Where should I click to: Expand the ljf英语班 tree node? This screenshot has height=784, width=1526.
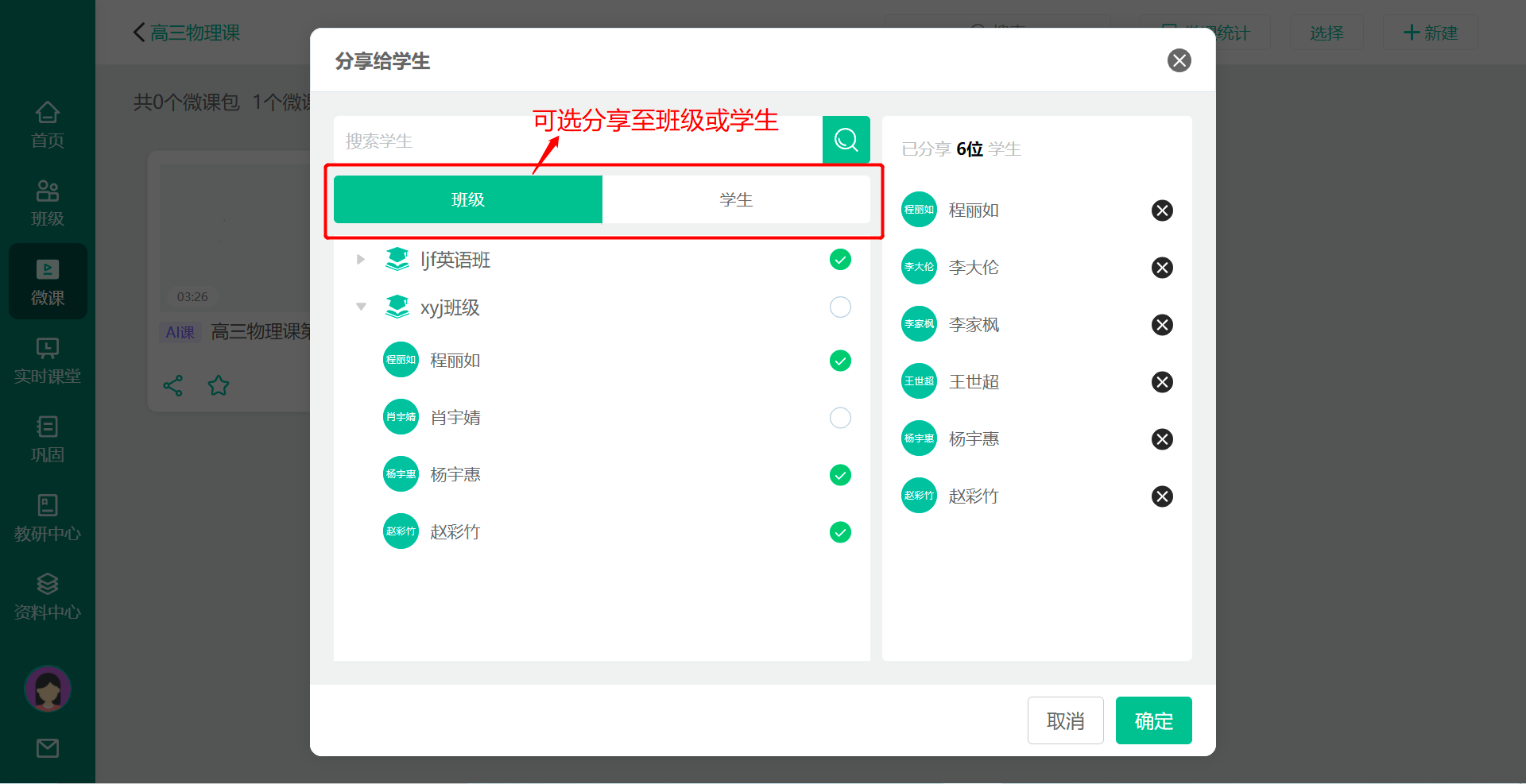tap(361, 259)
